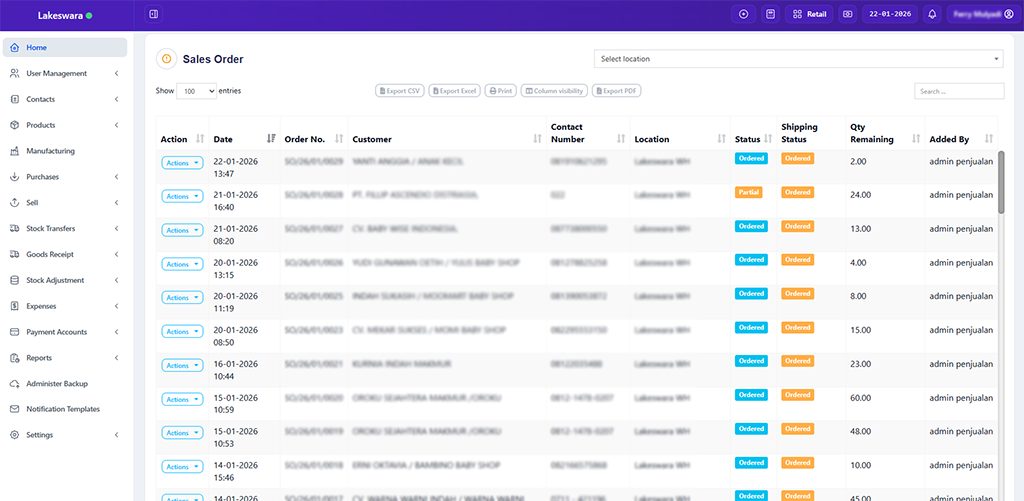Open the notifications bell
The image size is (1024, 501).
pyautogui.click(x=932, y=14)
